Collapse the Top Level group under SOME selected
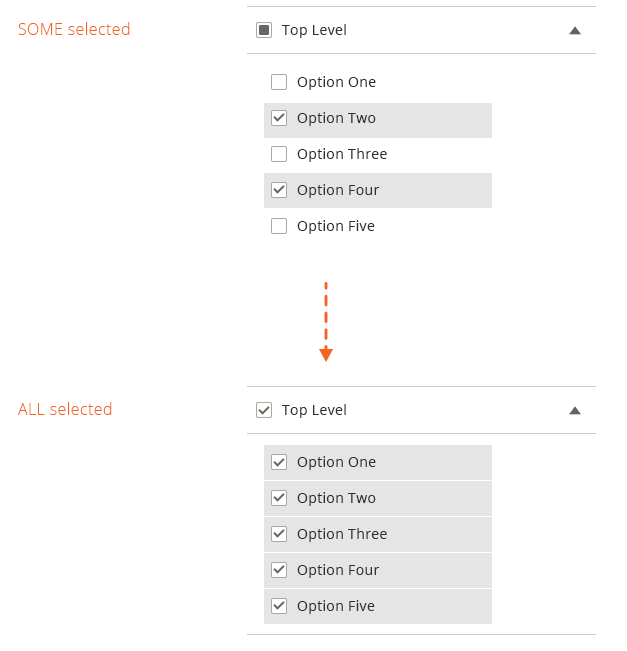 pos(574,31)
